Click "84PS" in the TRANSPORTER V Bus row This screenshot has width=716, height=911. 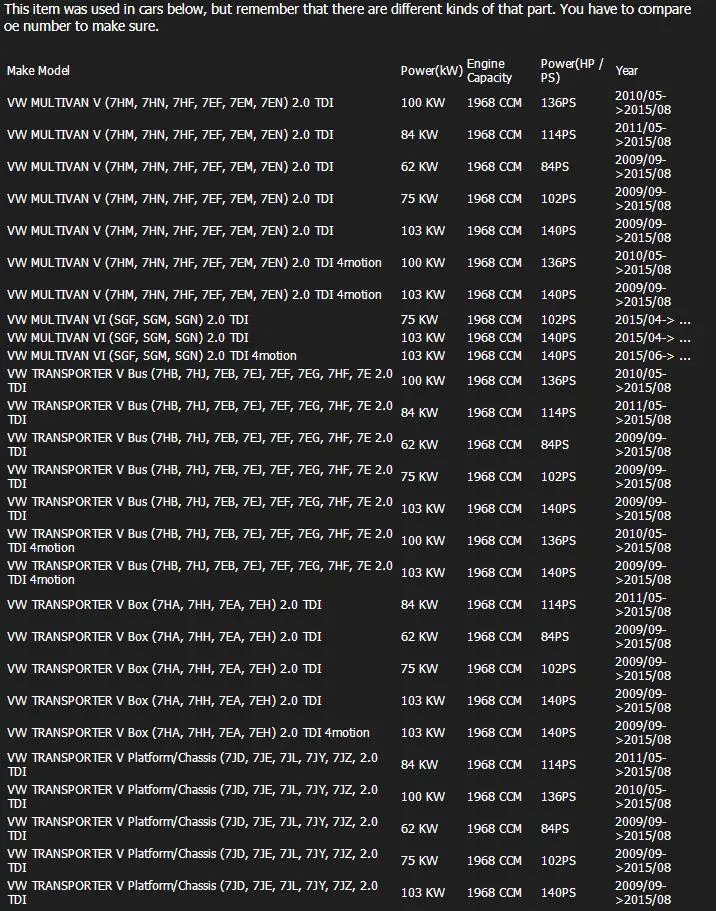click(x=555, y=445)
